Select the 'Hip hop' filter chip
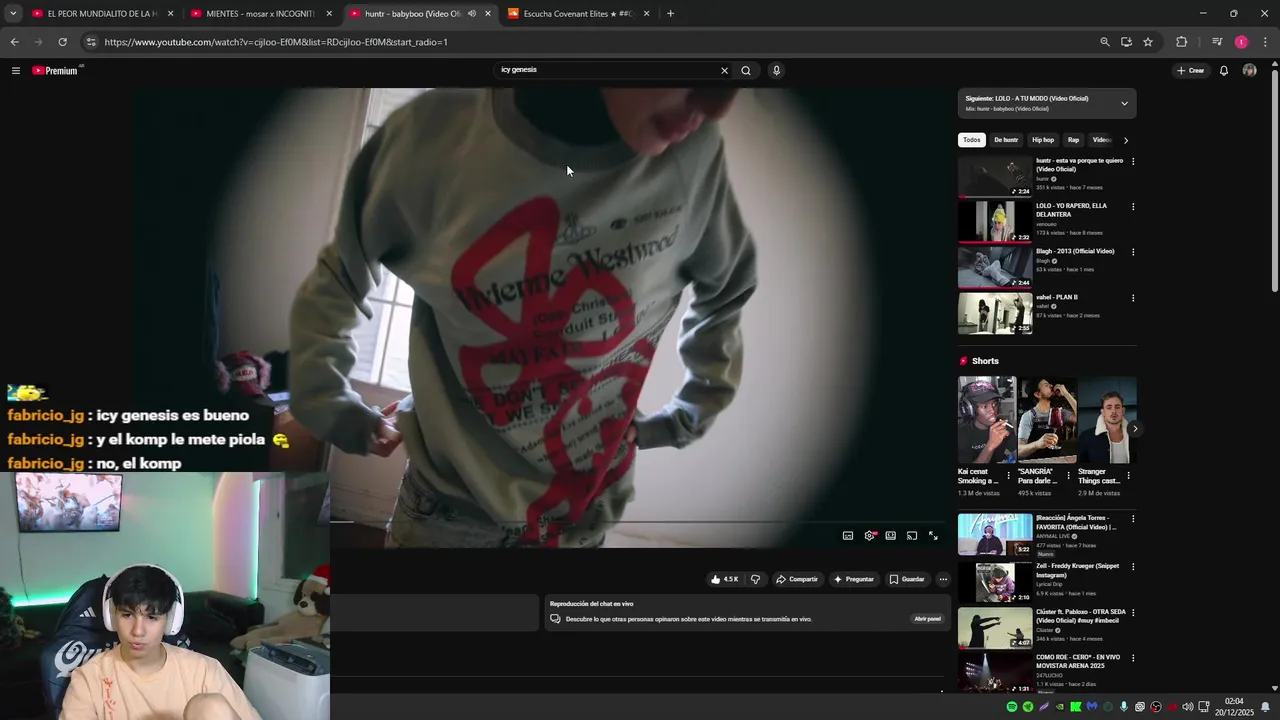Viewport: 1280px width, 720px height. coord(1043,140)
